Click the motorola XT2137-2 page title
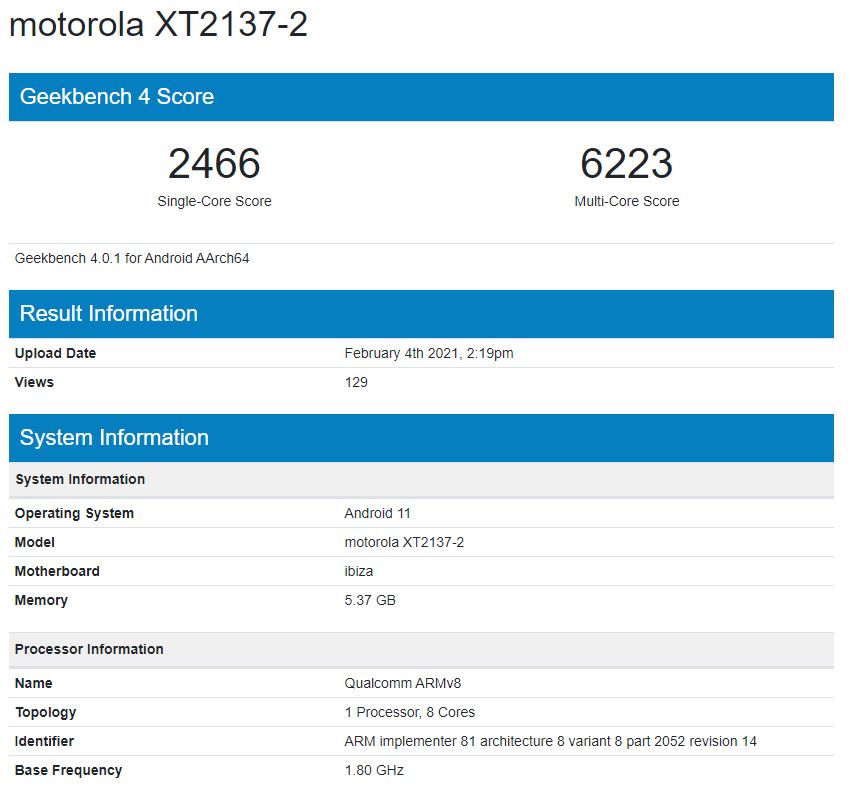850x799 pixels. click(158, 24)
